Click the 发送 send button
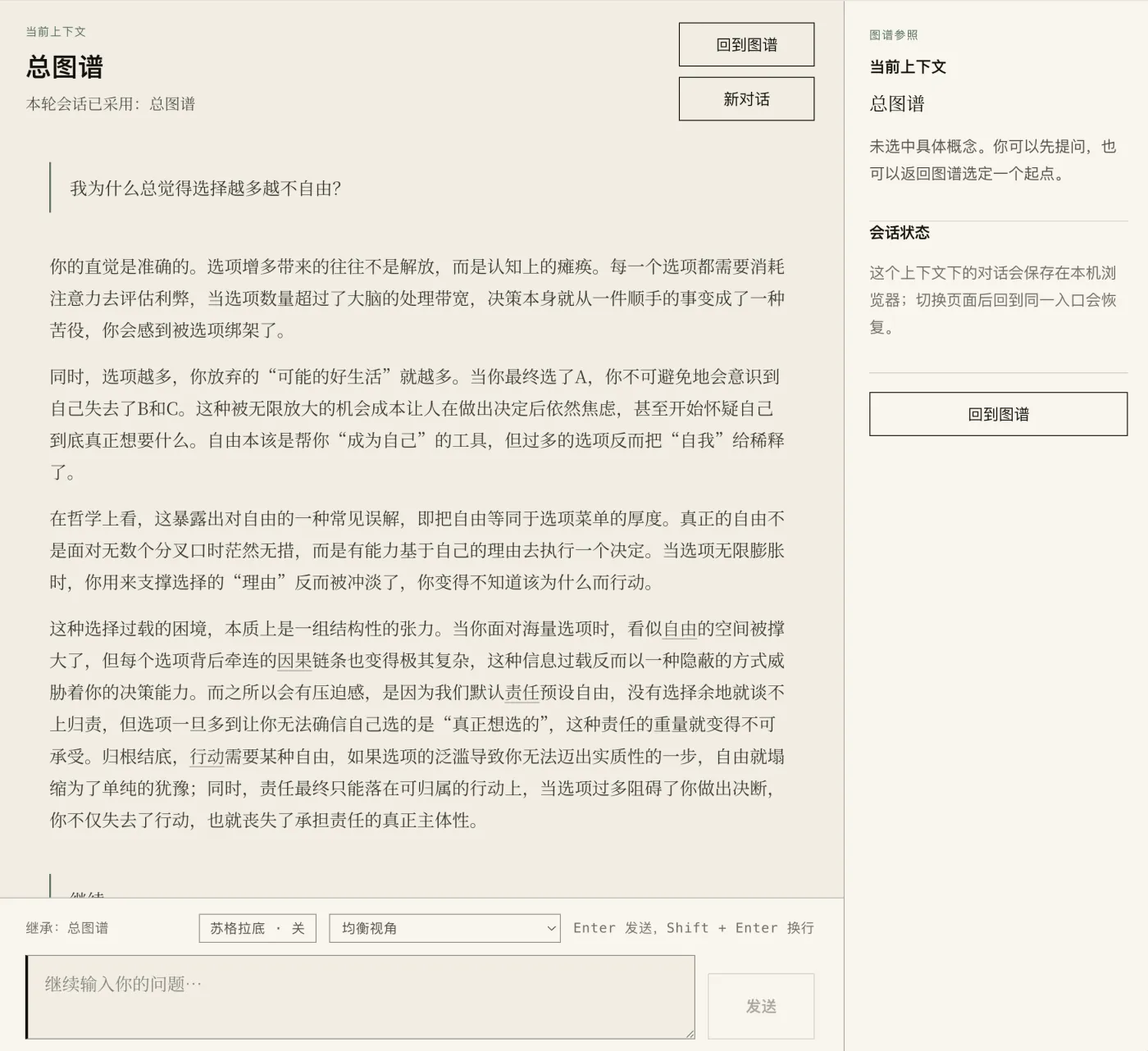Image resolution: width=1148 pixels, height=1051 pixels. (761, 1006)
